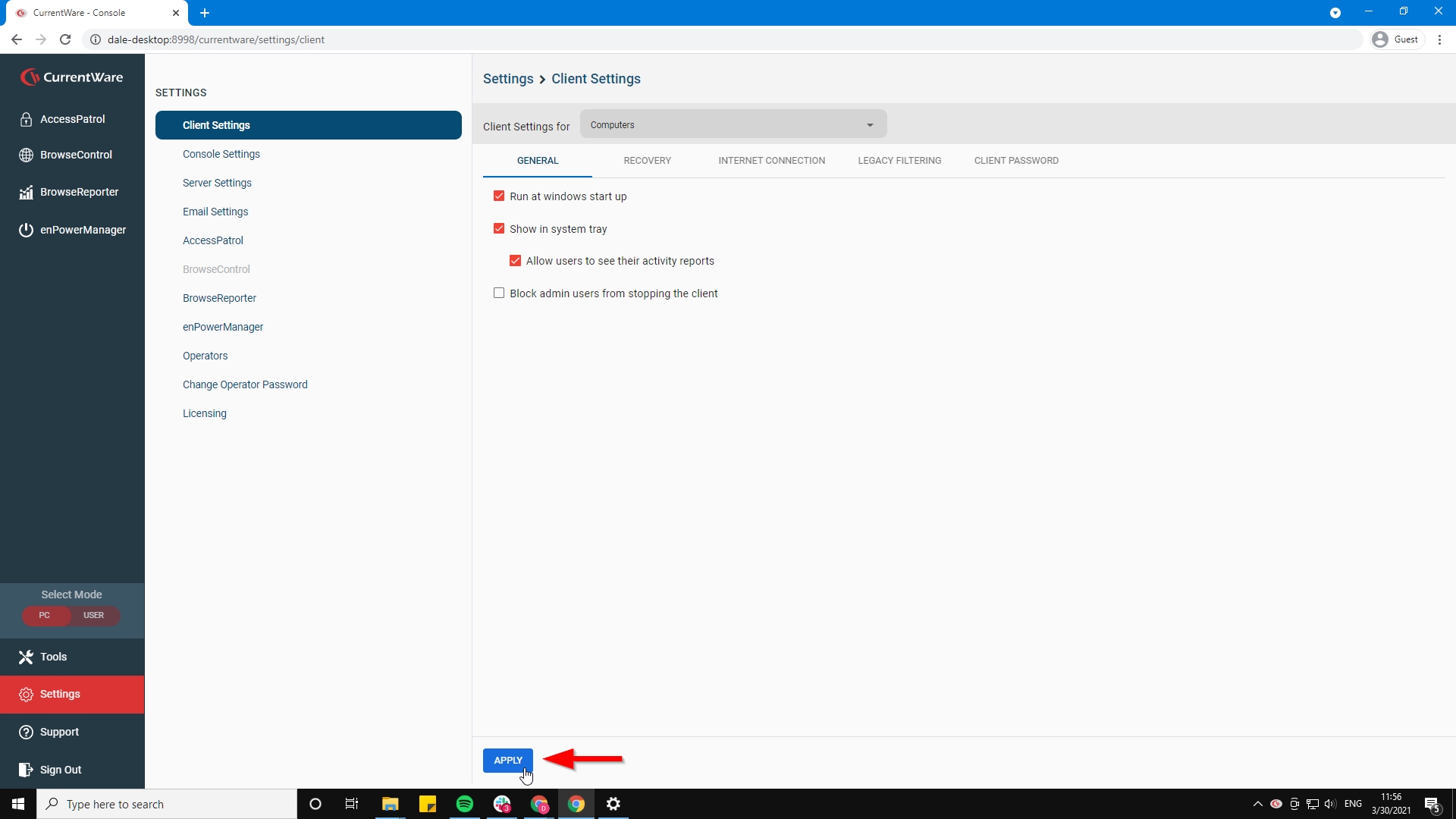Open enPowerManager settings entry

click(x=223, y=327)
